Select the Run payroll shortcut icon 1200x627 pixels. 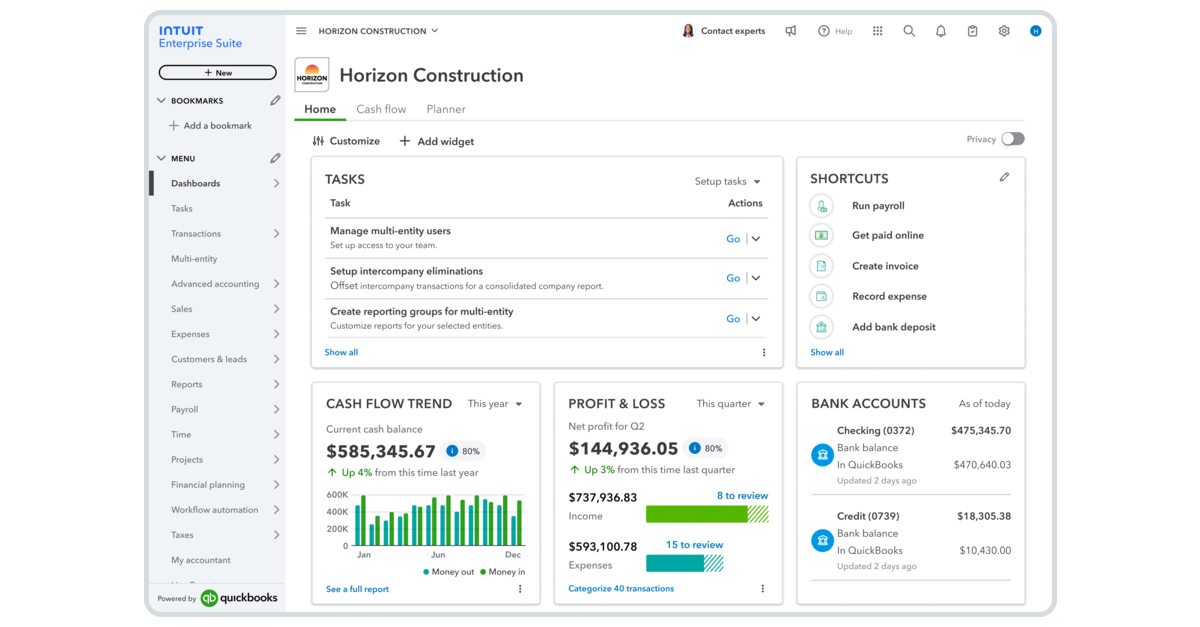(821, 204)
